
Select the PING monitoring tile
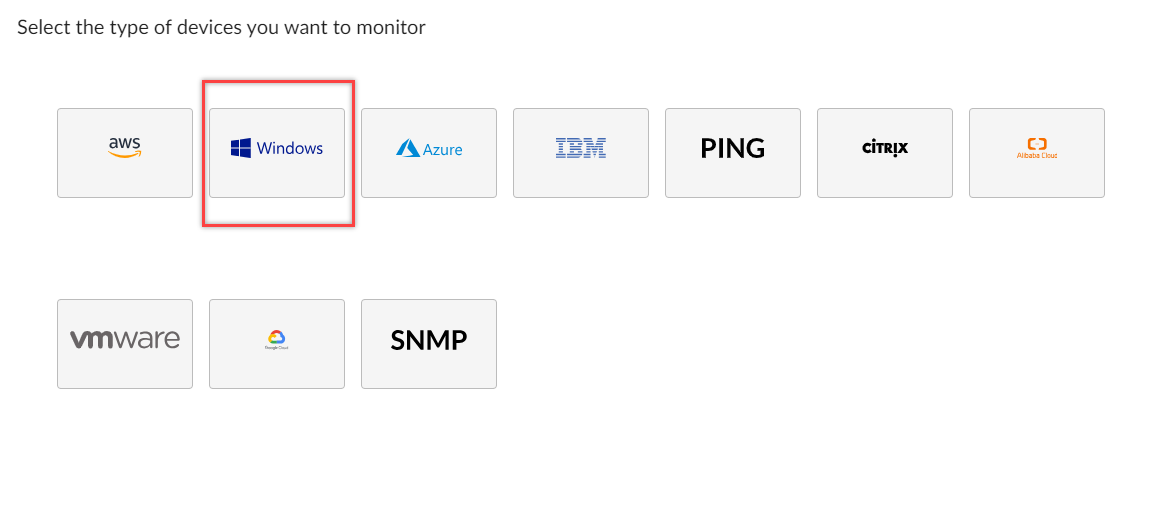[x=733, y=153]
